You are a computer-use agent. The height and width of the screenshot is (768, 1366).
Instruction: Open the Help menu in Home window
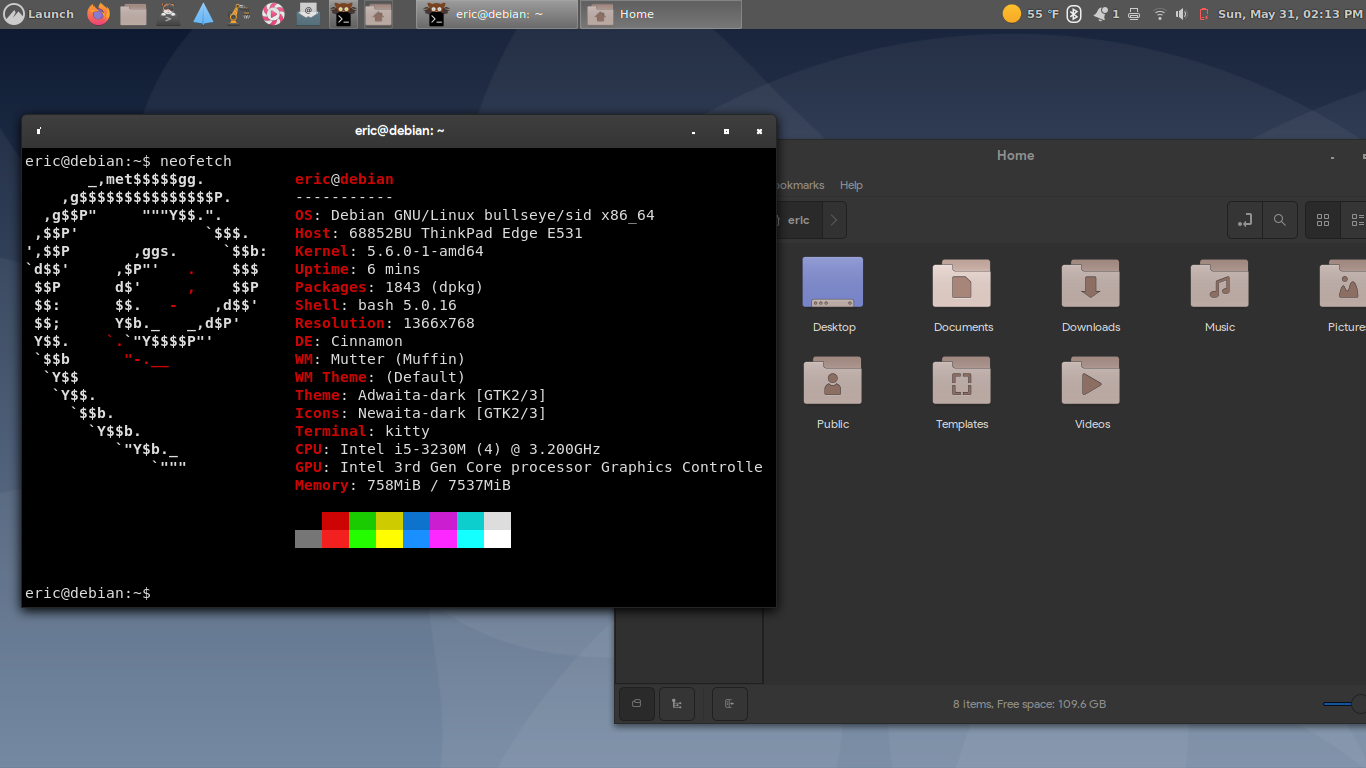tap(851, 185)
